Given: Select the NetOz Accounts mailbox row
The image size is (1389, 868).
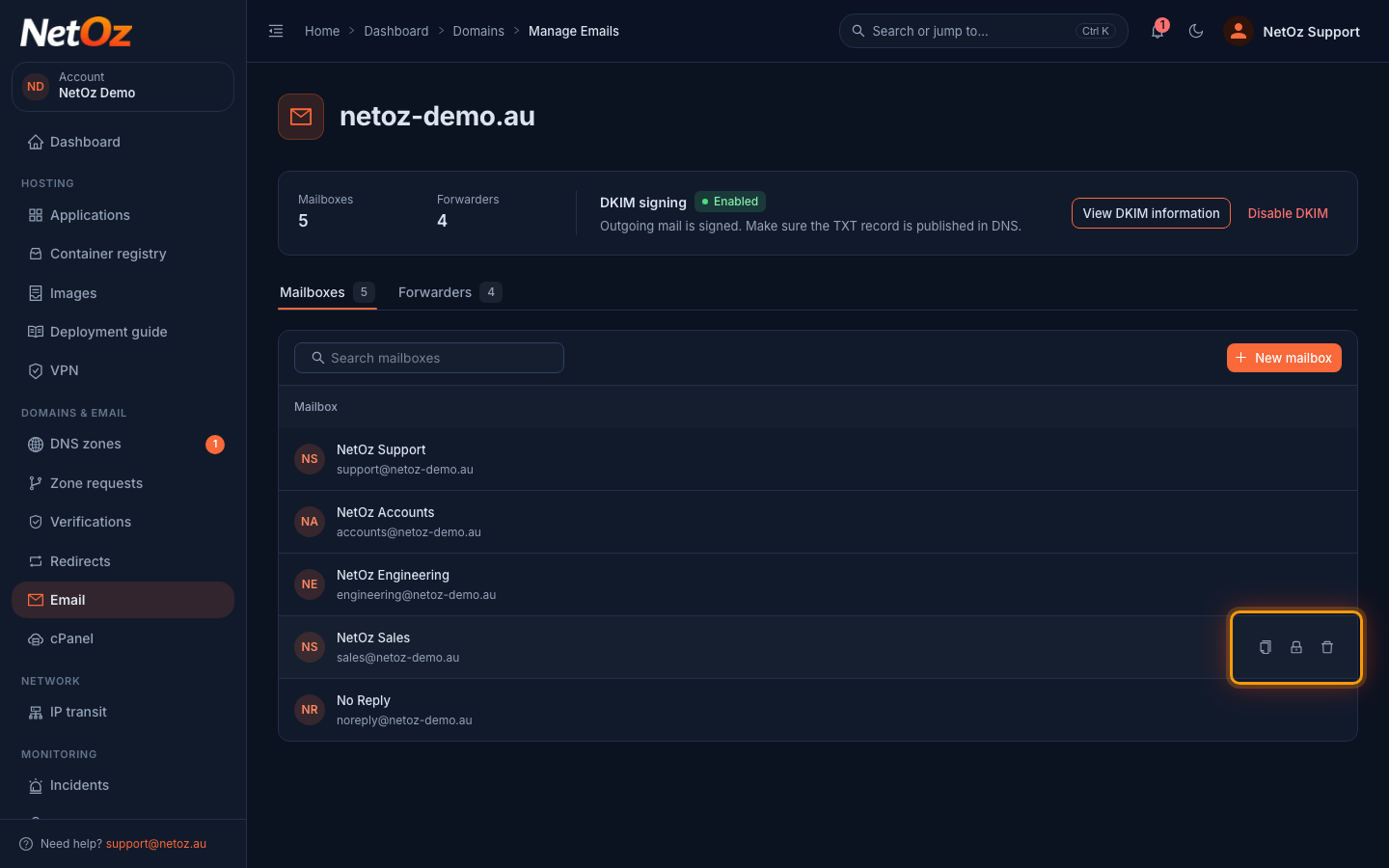Looking at the screenshot, I should tap(818, 522).
